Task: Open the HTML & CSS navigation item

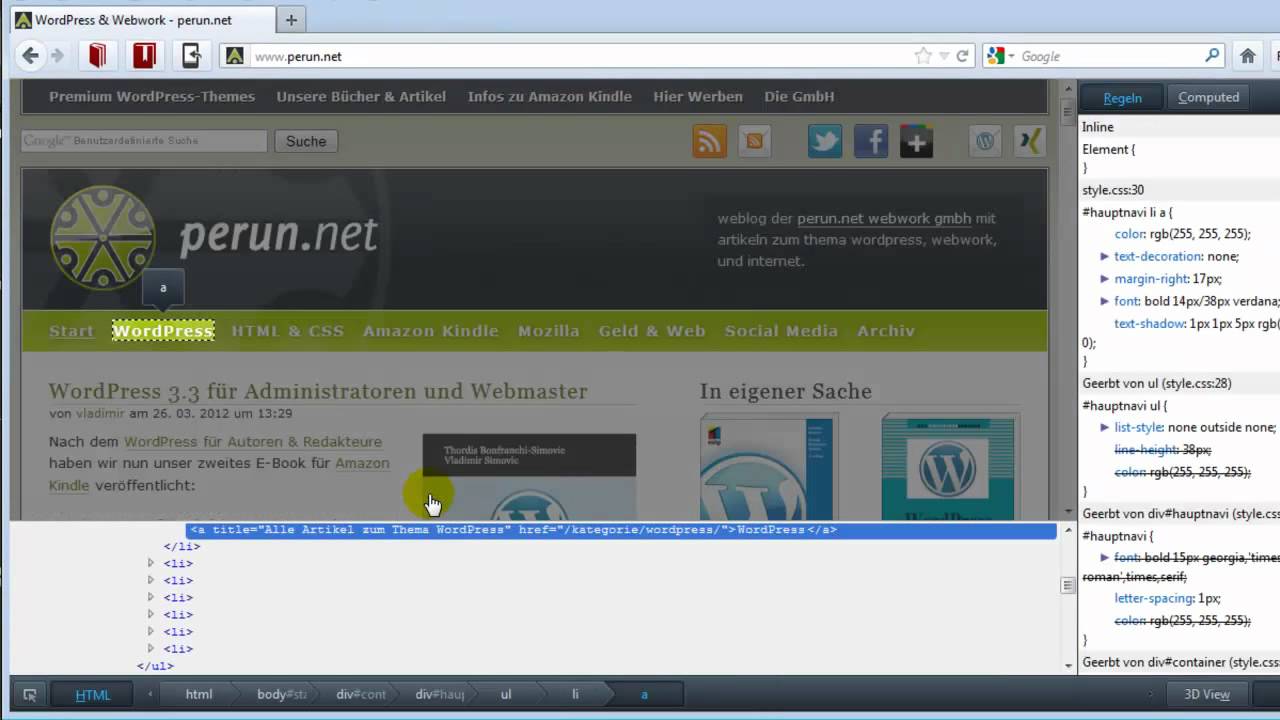Action: [x=288, y=331]
